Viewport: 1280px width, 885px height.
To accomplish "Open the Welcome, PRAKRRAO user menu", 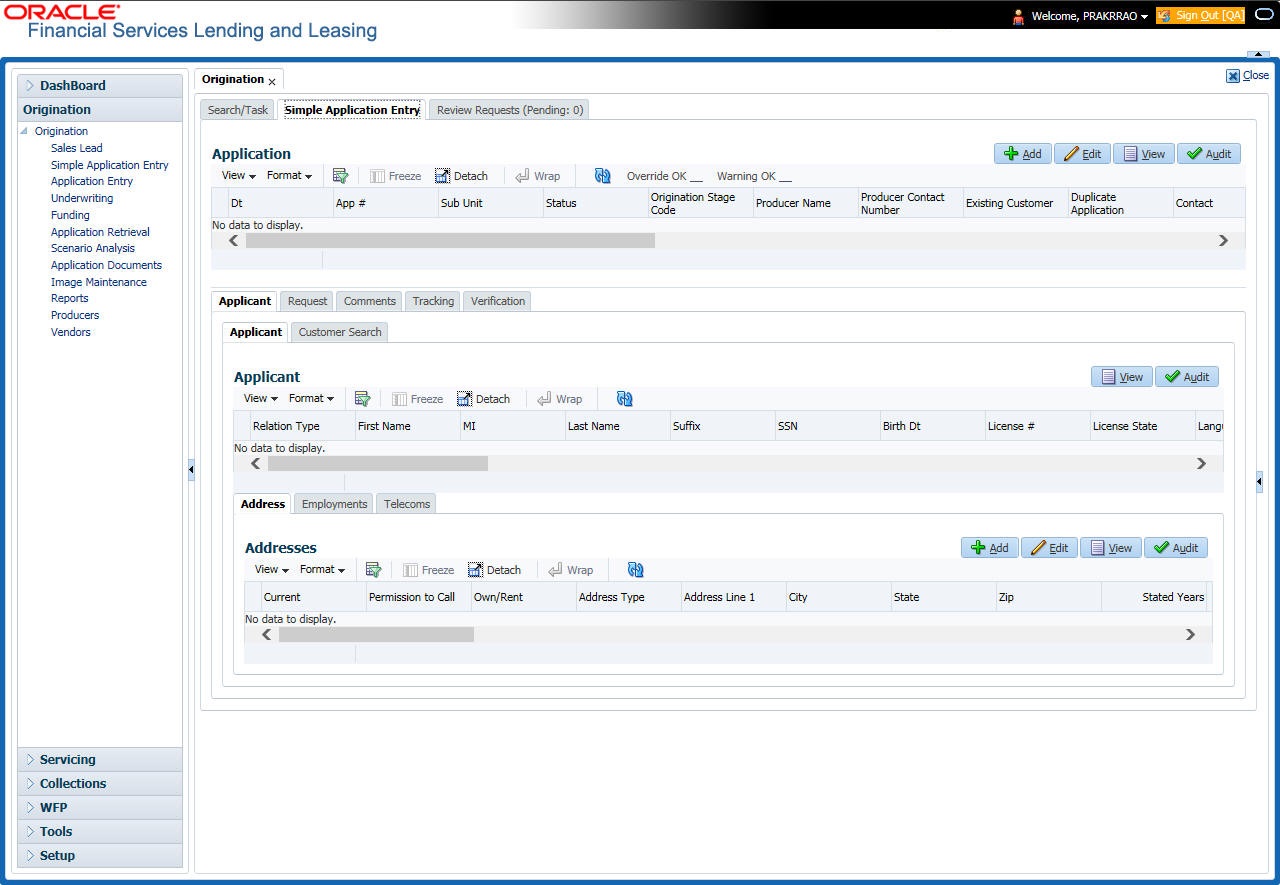I will [1090, 16].
